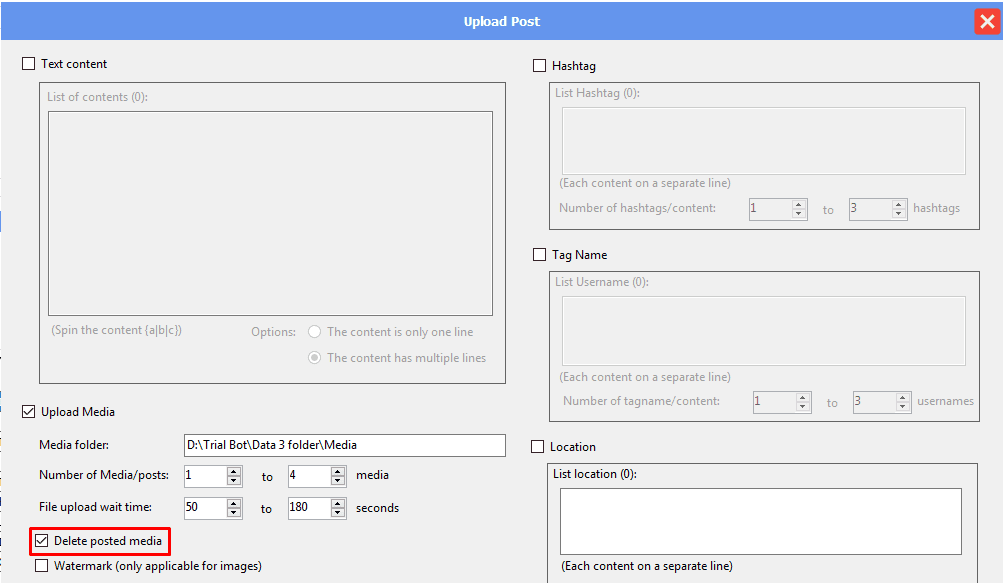
Task: Click the List location text box
Action: tap(760, 521)
